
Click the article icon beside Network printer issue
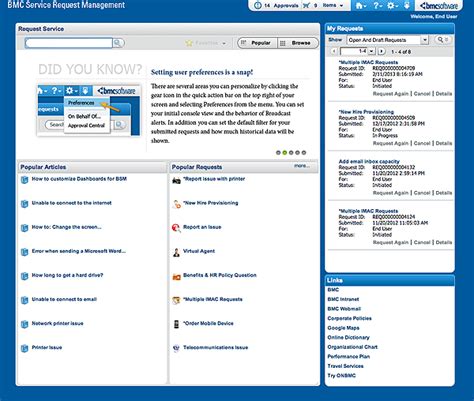point(24,324)
